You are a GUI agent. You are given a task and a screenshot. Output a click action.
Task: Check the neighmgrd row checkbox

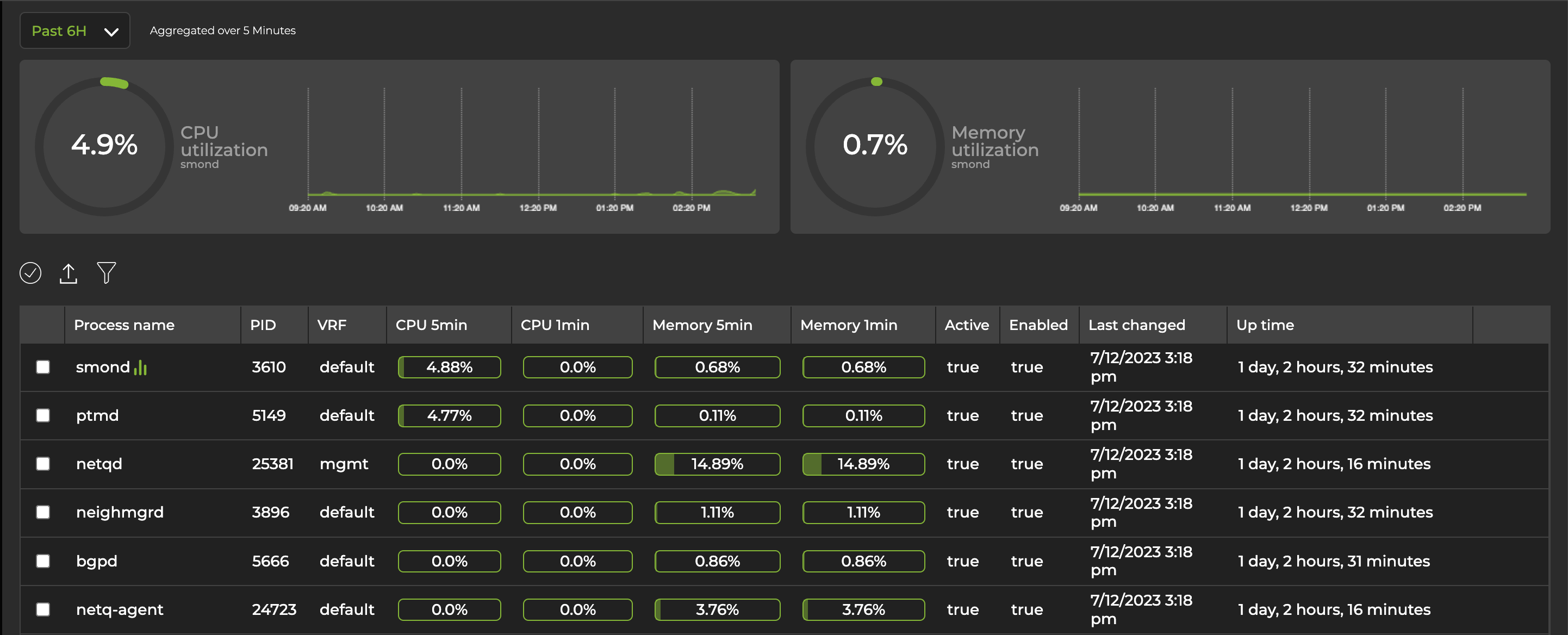(x=43, y=512)
